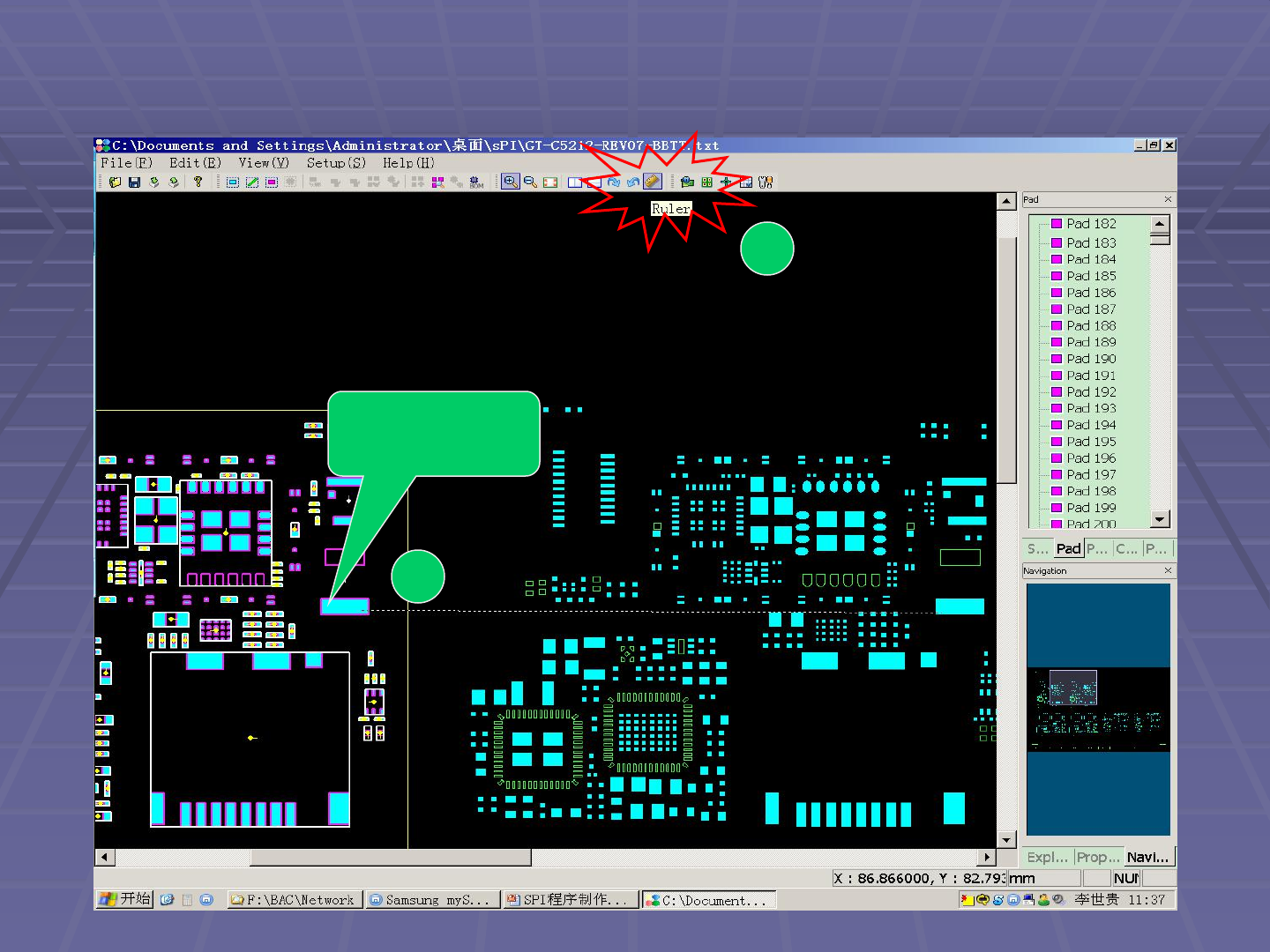Switch to the Expl... bottom tab
This screenshot has width=1270, height=952.
click(1048, 857)
